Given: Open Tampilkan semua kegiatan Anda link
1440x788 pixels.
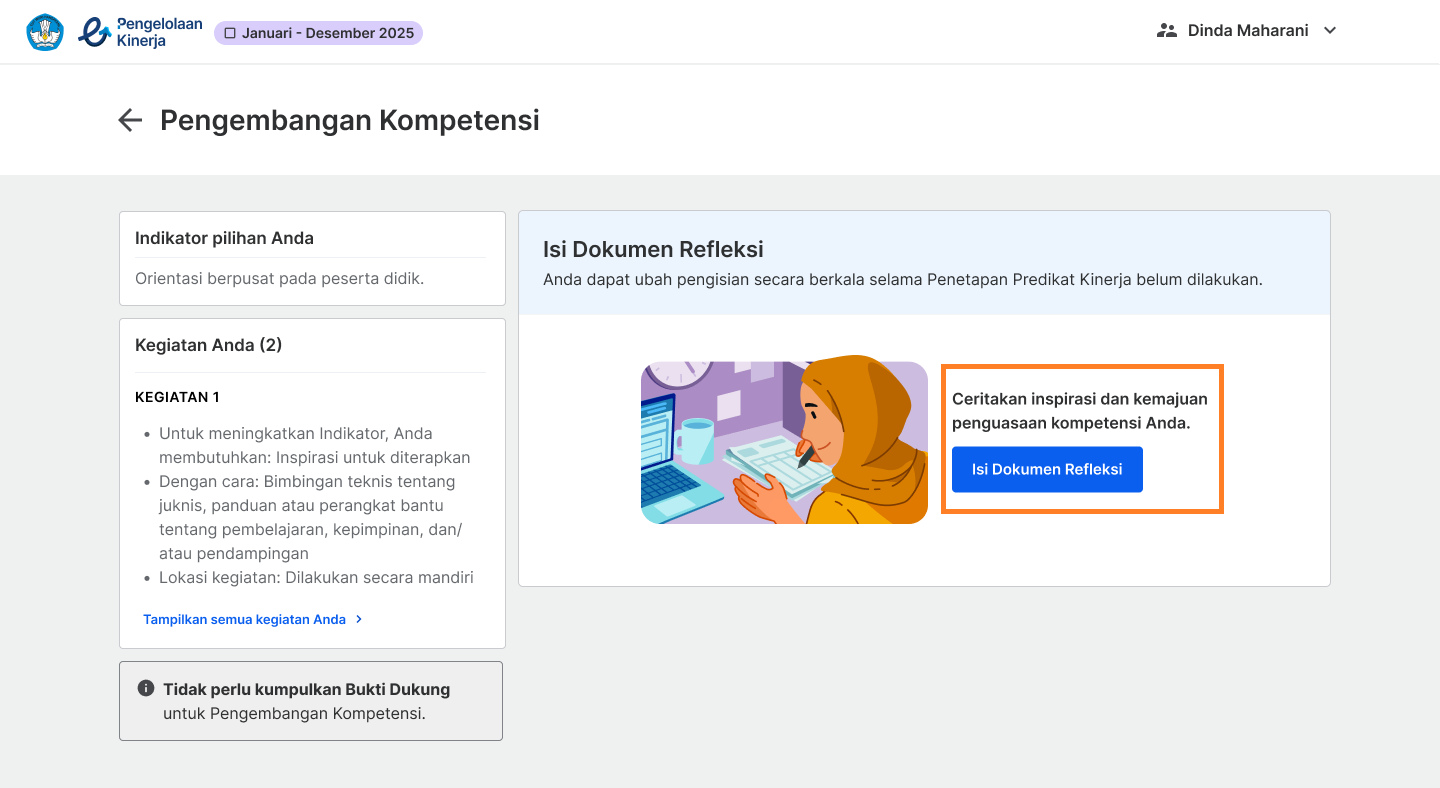Looking at the screenshot, I should [244, 619].
